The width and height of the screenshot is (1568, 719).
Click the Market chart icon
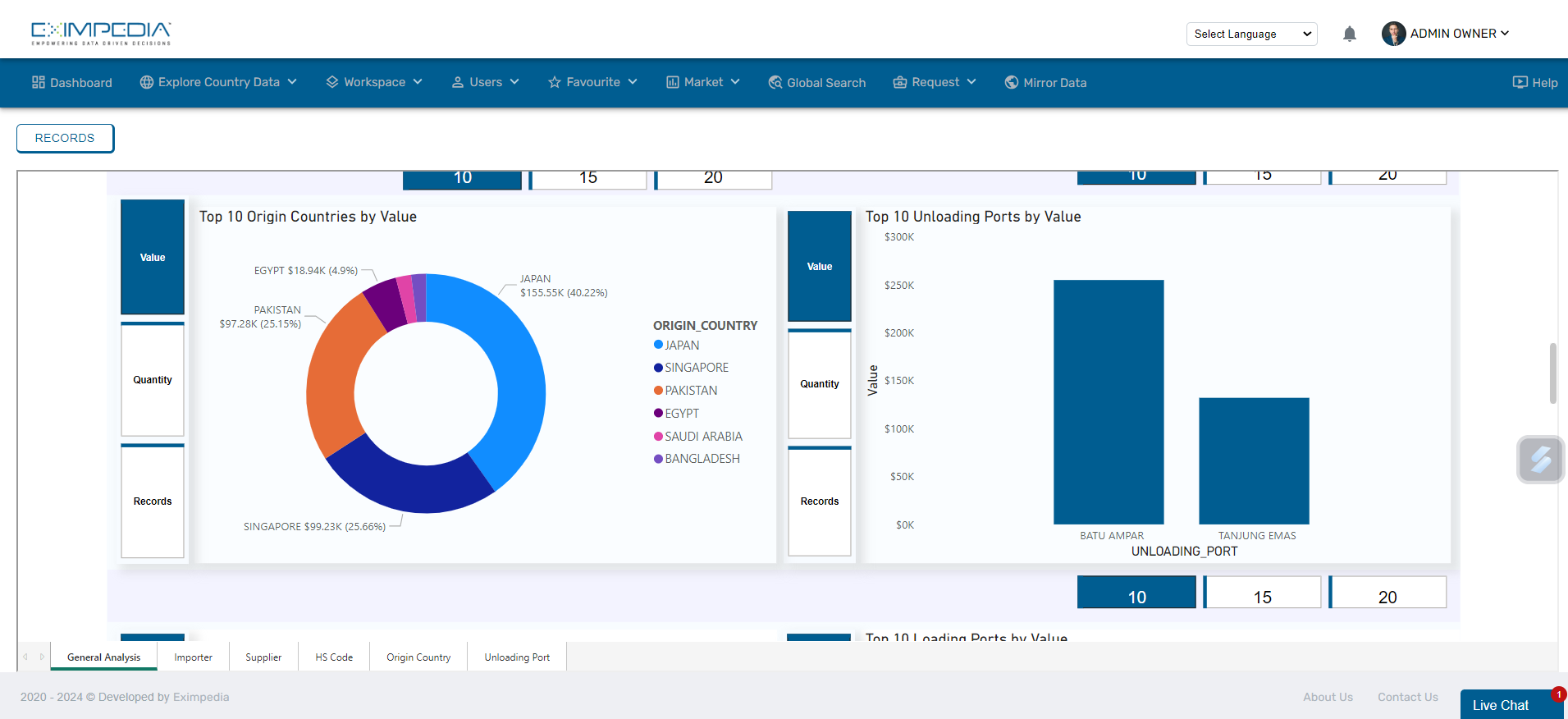coord(673,82)
